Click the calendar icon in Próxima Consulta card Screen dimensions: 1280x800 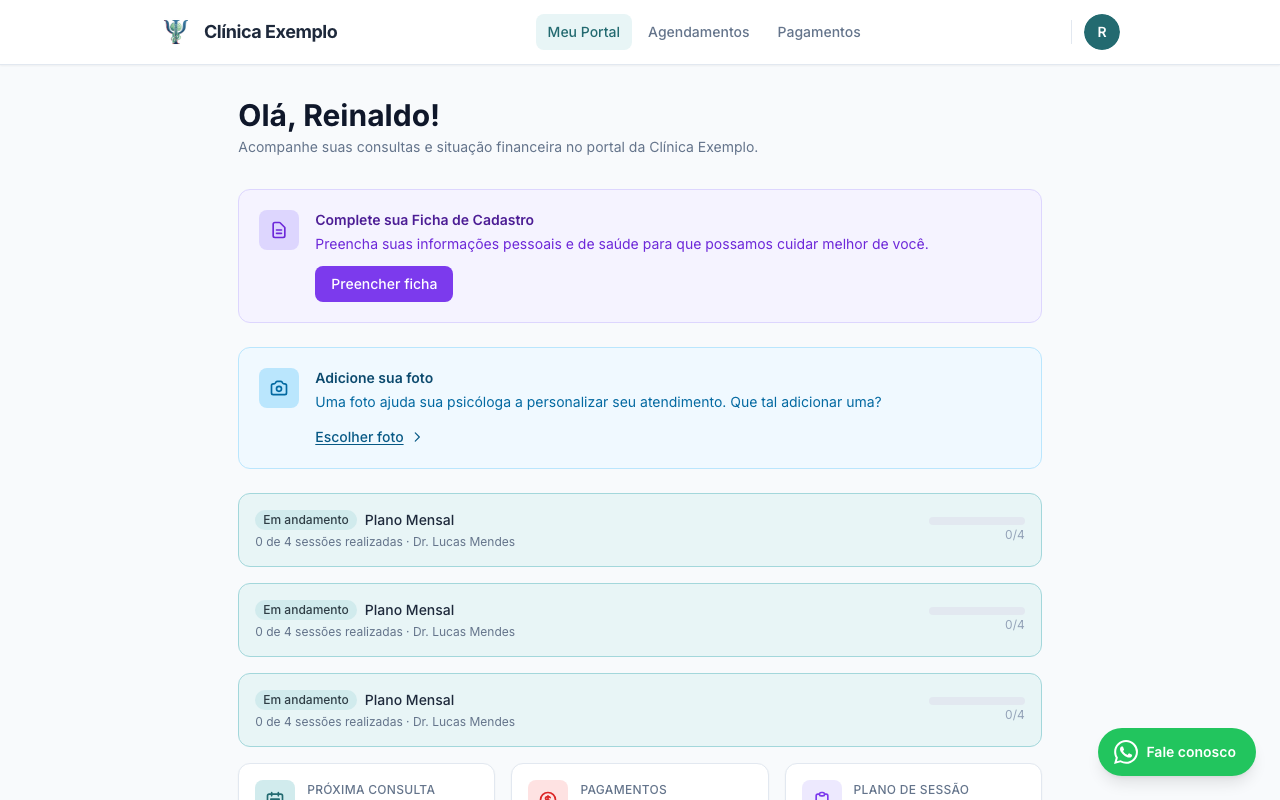(x=275, y=794)
